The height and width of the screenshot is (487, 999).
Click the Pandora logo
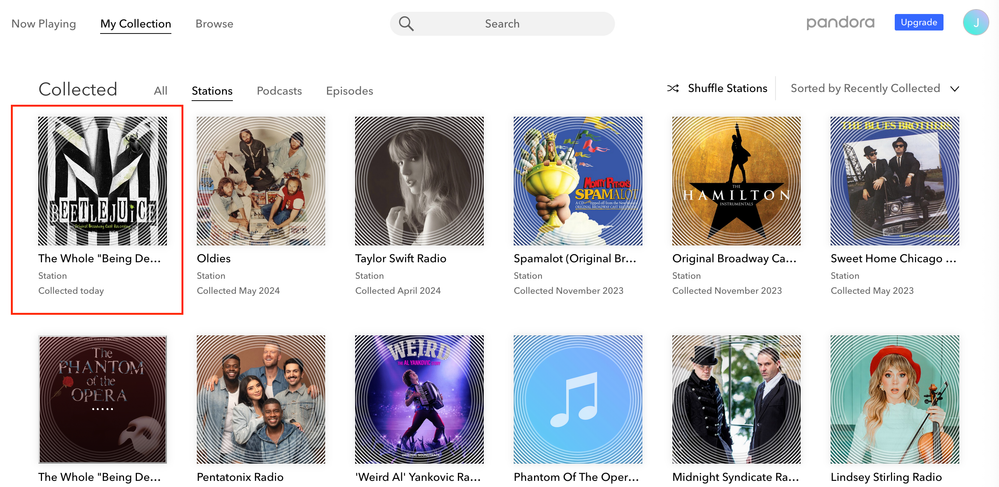(x=840, y=23)
